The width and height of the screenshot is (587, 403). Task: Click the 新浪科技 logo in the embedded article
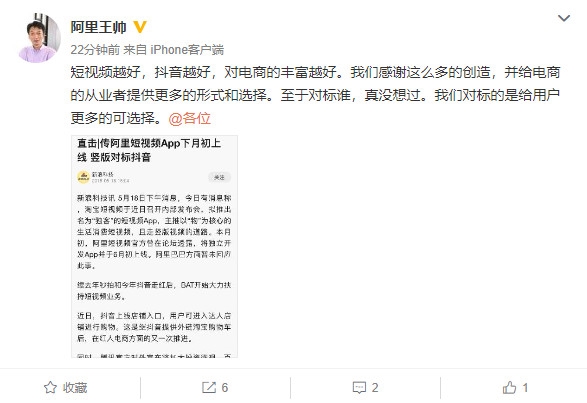tap(83, 177)
